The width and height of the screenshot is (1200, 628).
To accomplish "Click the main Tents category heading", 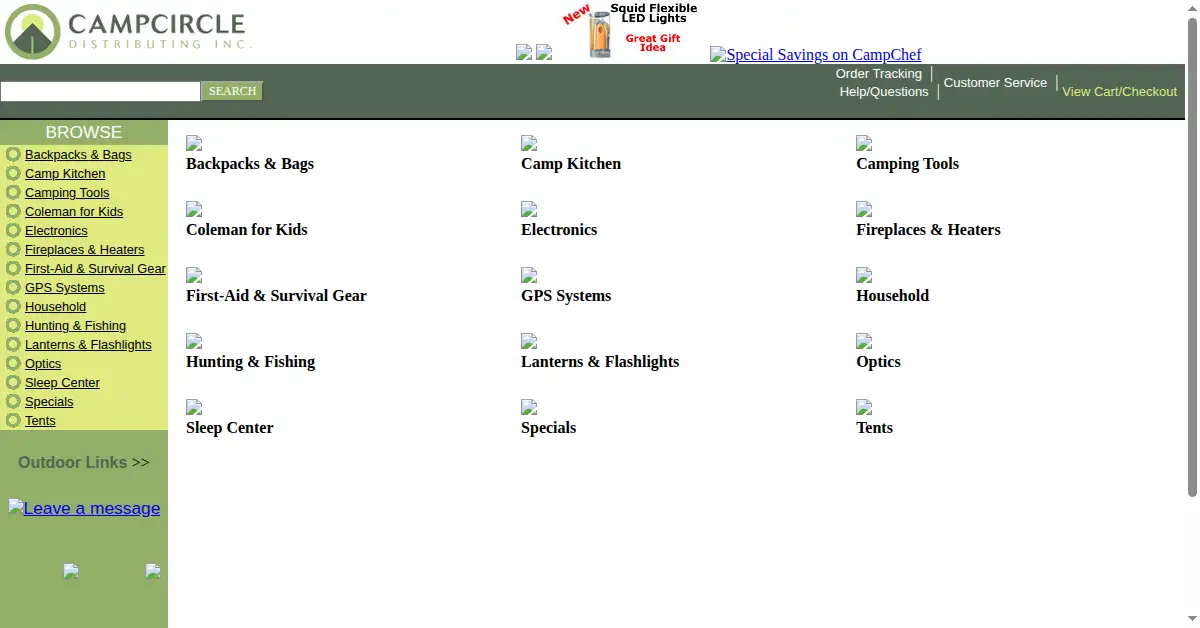I will (874, 428).
